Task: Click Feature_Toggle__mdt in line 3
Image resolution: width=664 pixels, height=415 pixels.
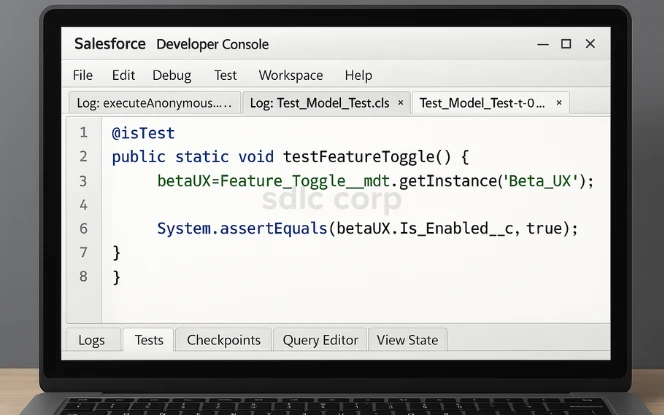Action: click(305, 181)
